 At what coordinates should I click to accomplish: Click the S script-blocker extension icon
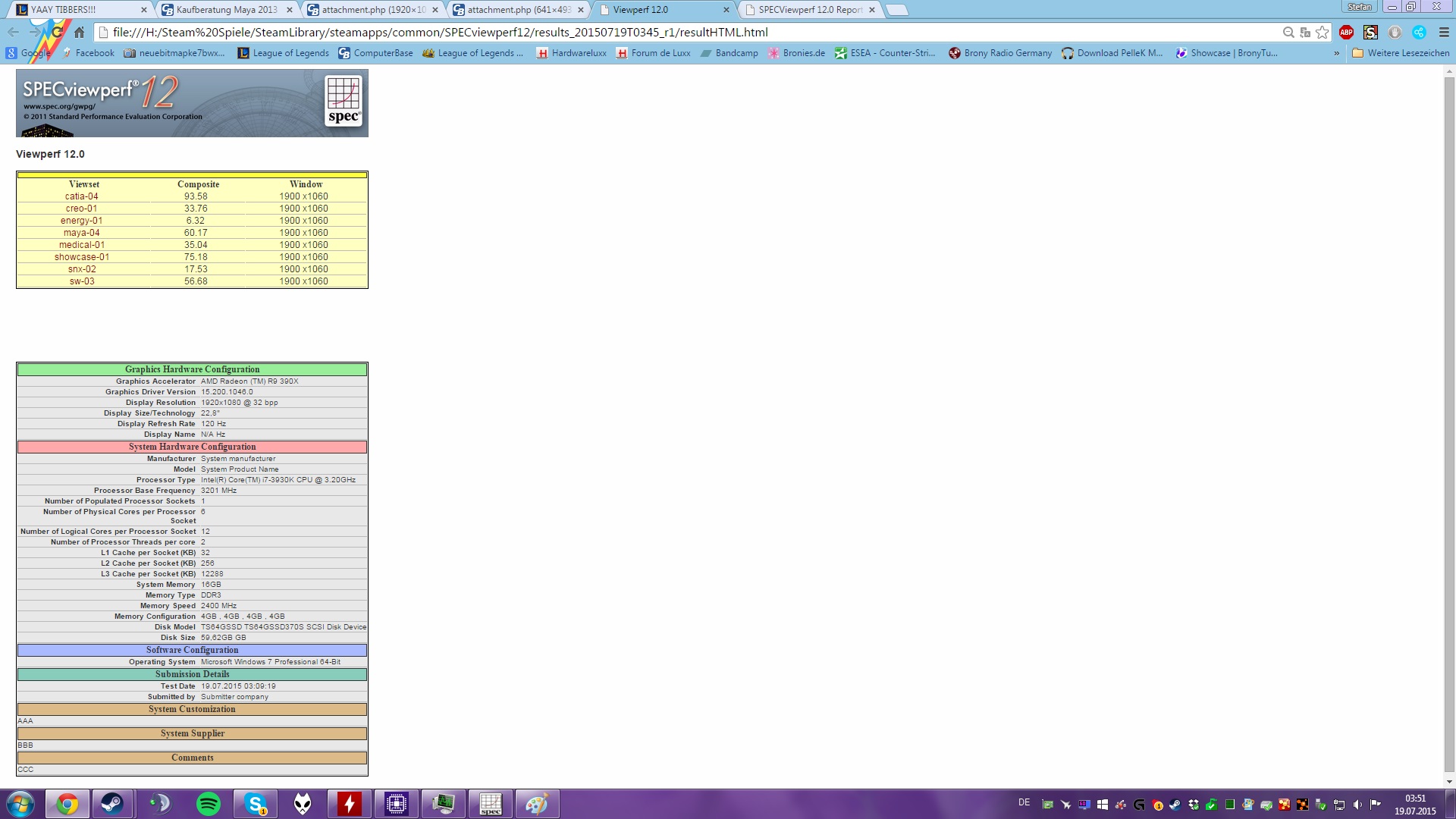[1371, 32]
